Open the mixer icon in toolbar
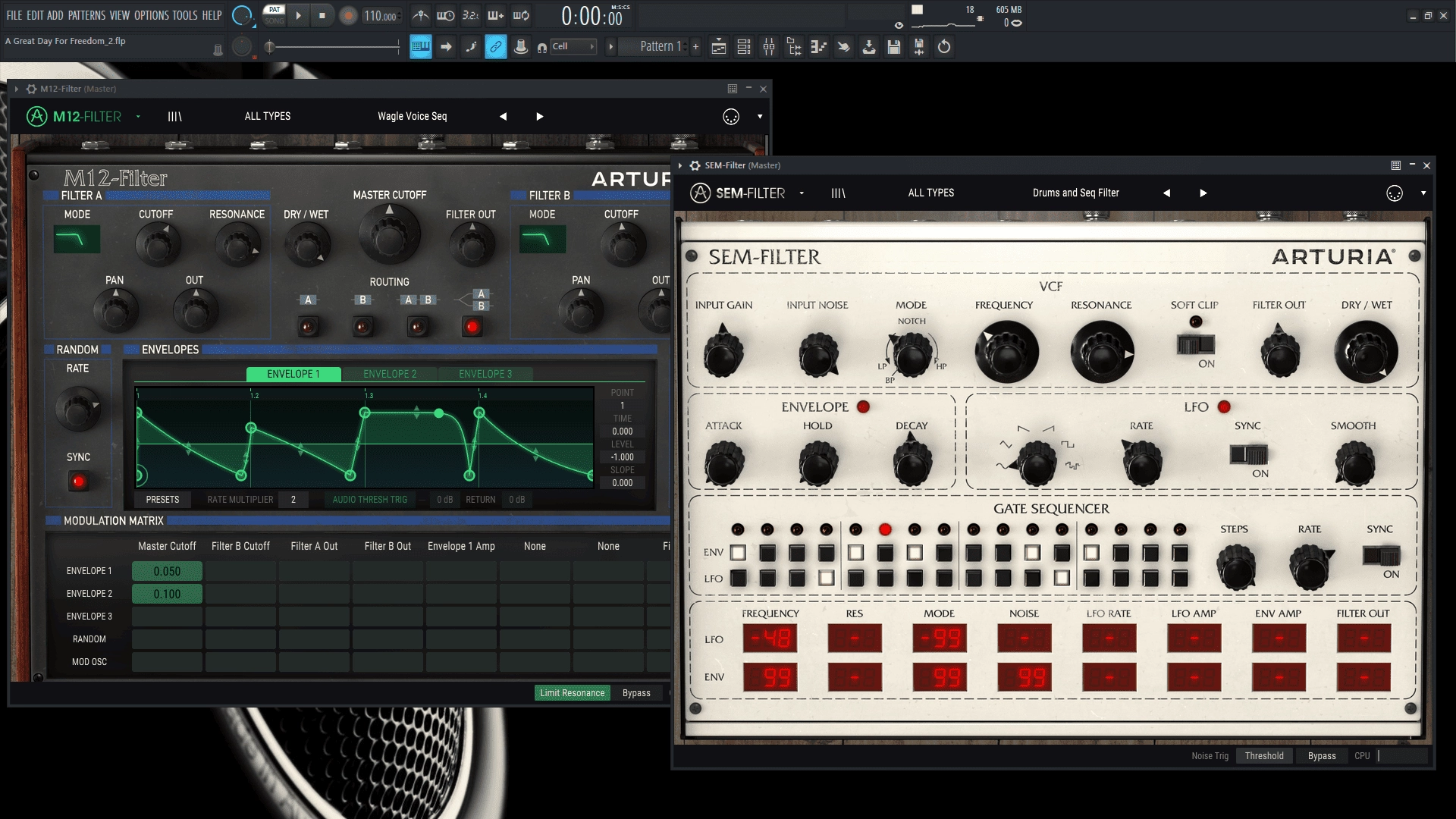 point(768,47)
